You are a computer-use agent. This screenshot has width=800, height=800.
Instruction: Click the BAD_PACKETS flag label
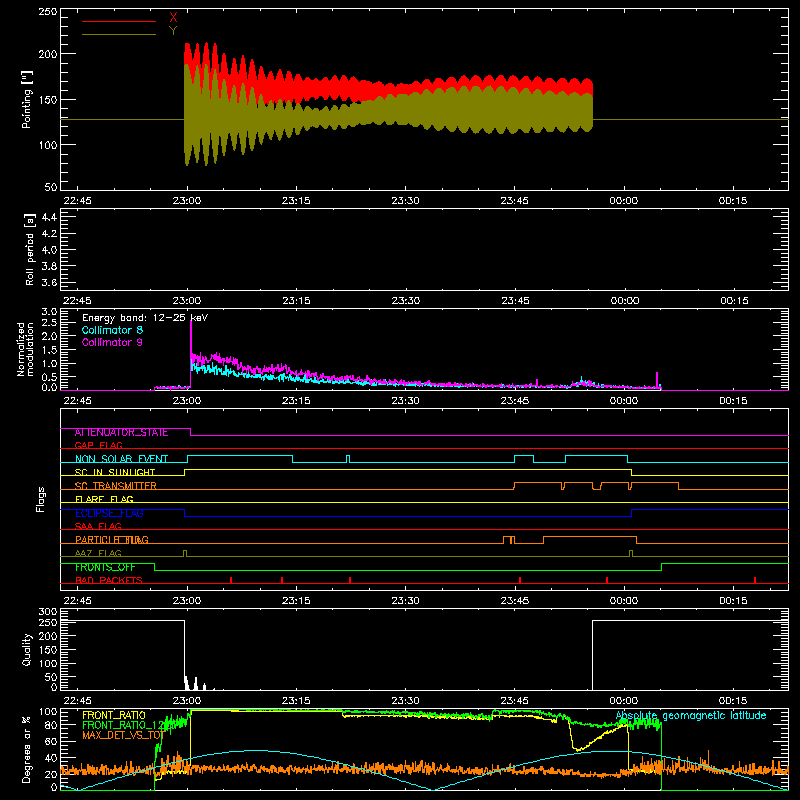click(109, 580)
